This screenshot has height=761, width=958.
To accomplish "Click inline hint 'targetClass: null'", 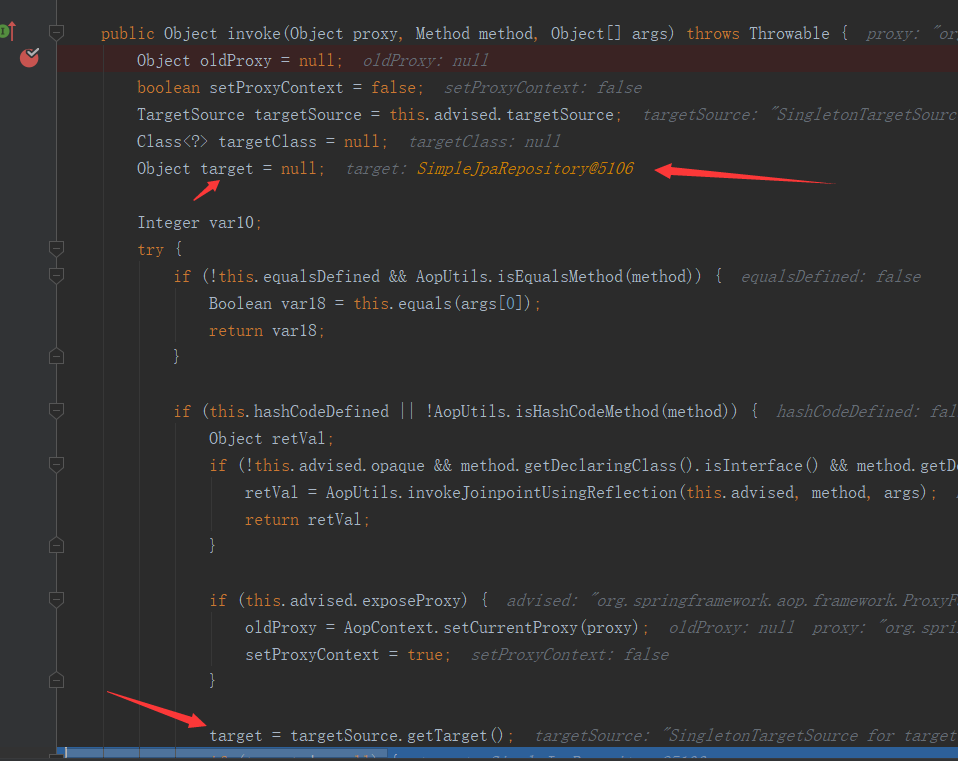I will (484, 142).
